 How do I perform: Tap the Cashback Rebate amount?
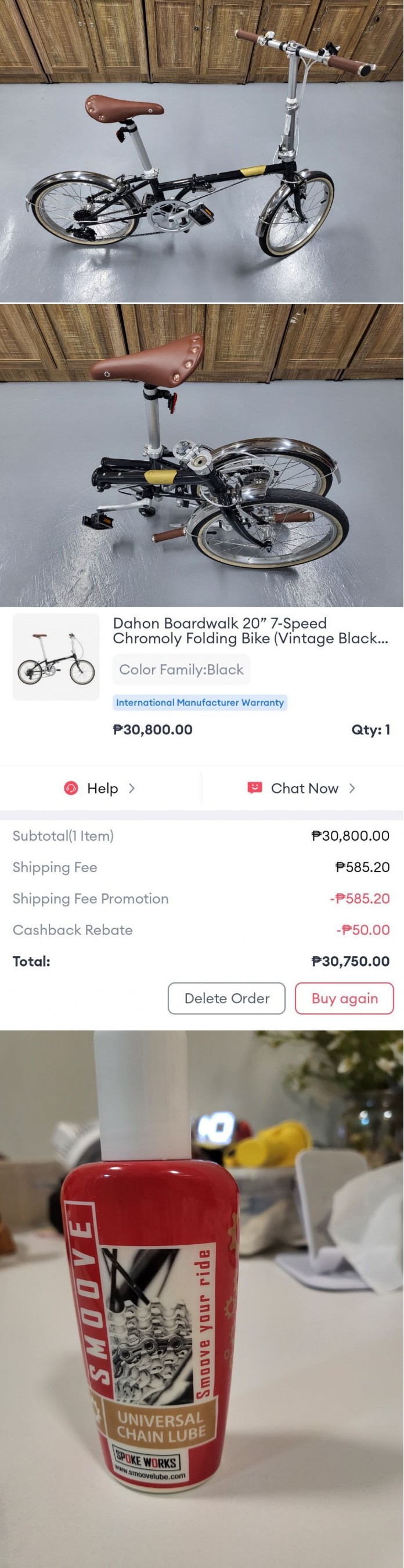363,930
